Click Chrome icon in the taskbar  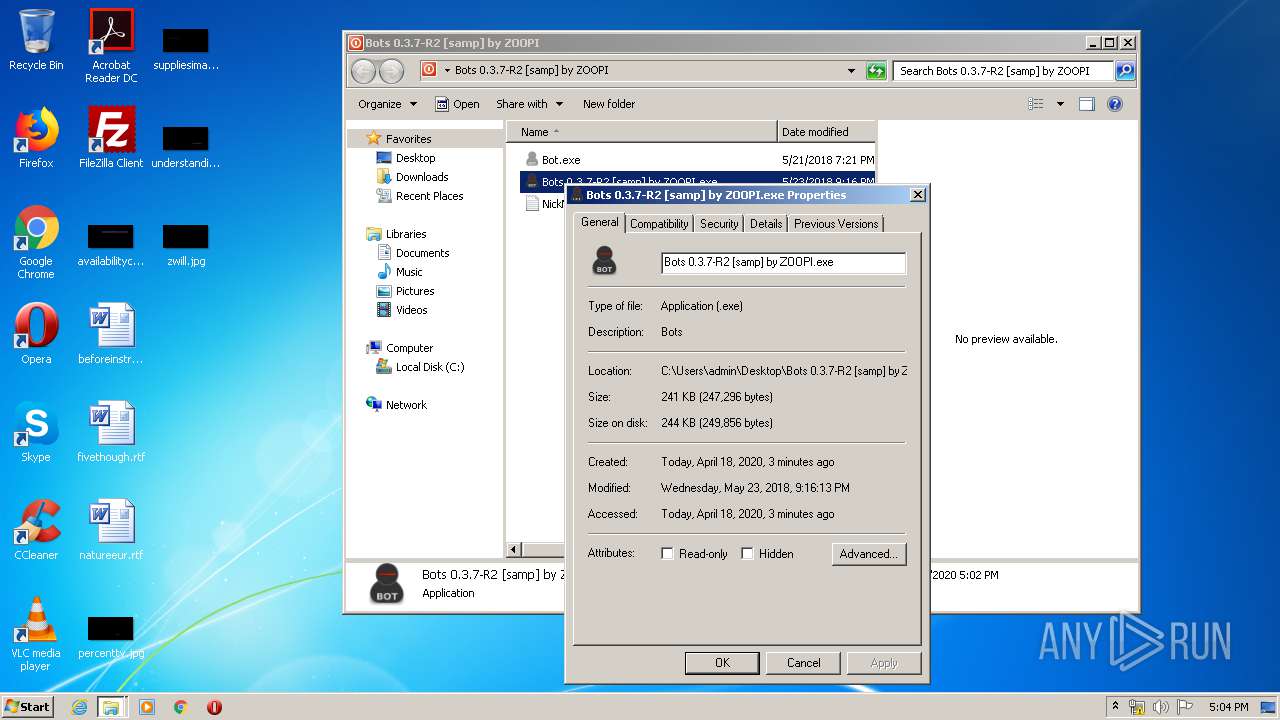(181, 707)
